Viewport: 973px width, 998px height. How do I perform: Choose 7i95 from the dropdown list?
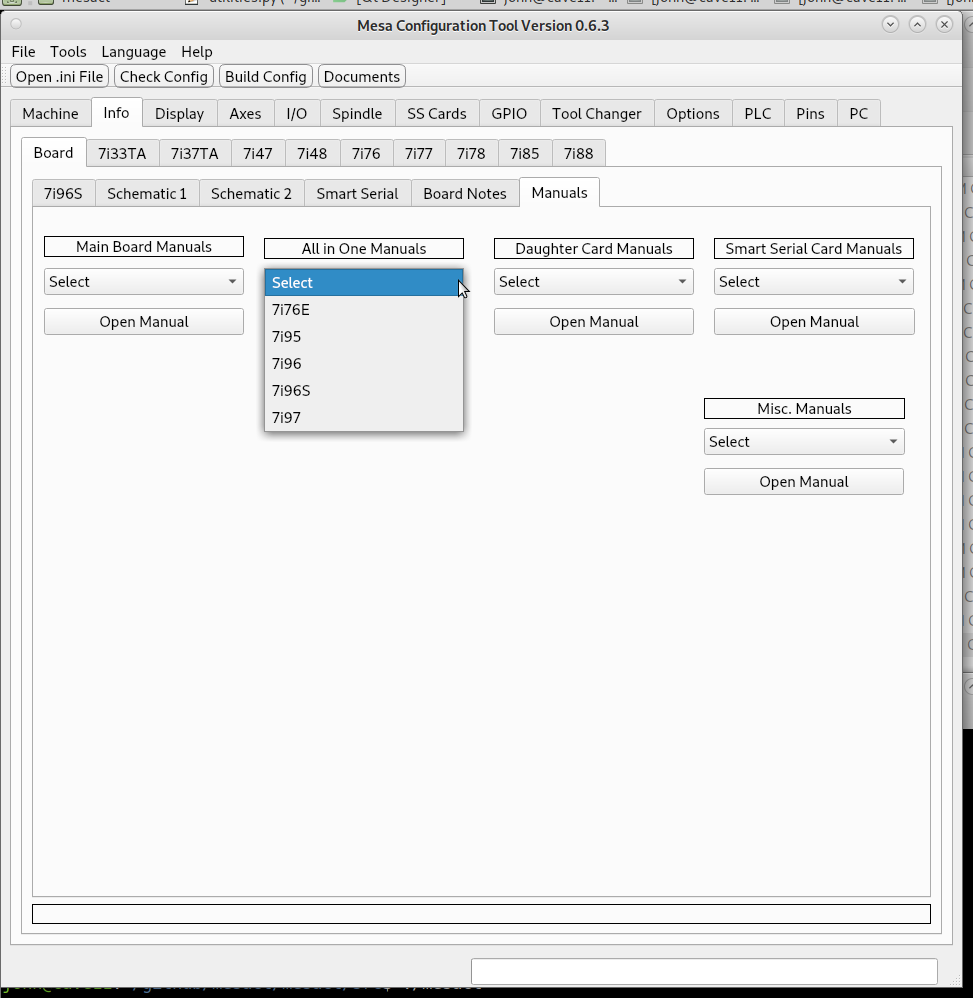(x=364, y=337)
